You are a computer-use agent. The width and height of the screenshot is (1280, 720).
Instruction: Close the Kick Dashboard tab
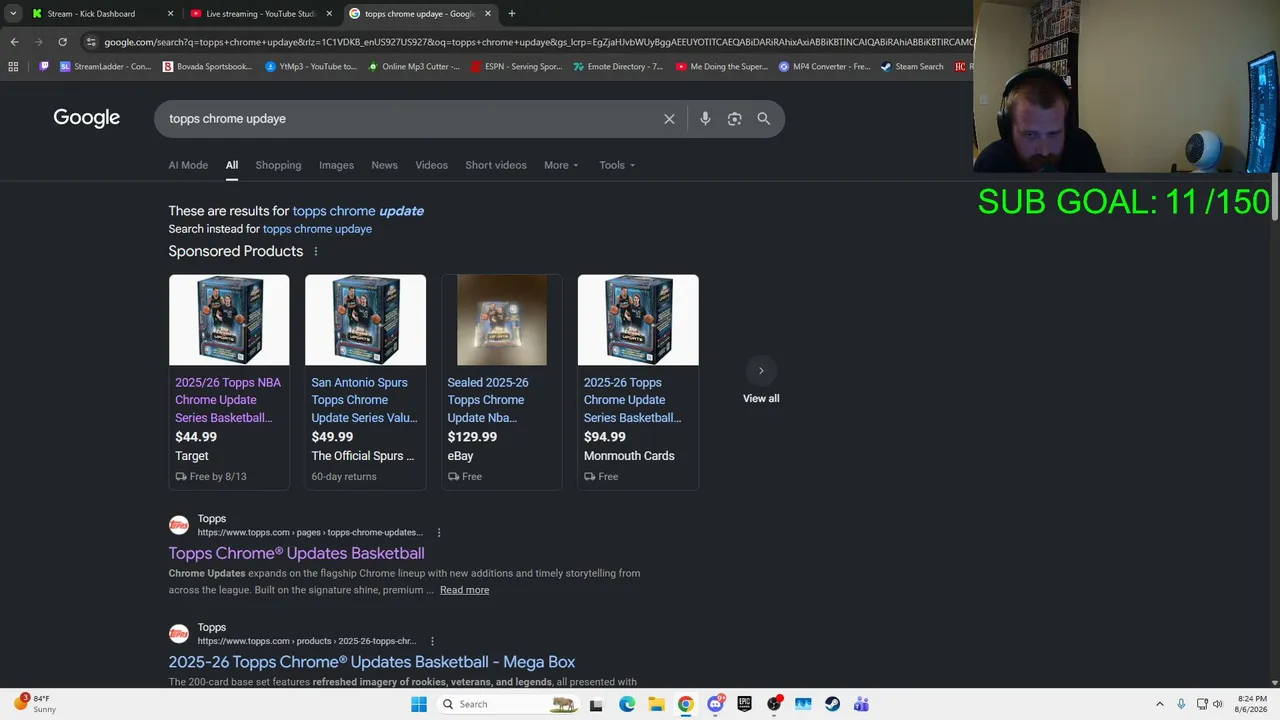170,14
